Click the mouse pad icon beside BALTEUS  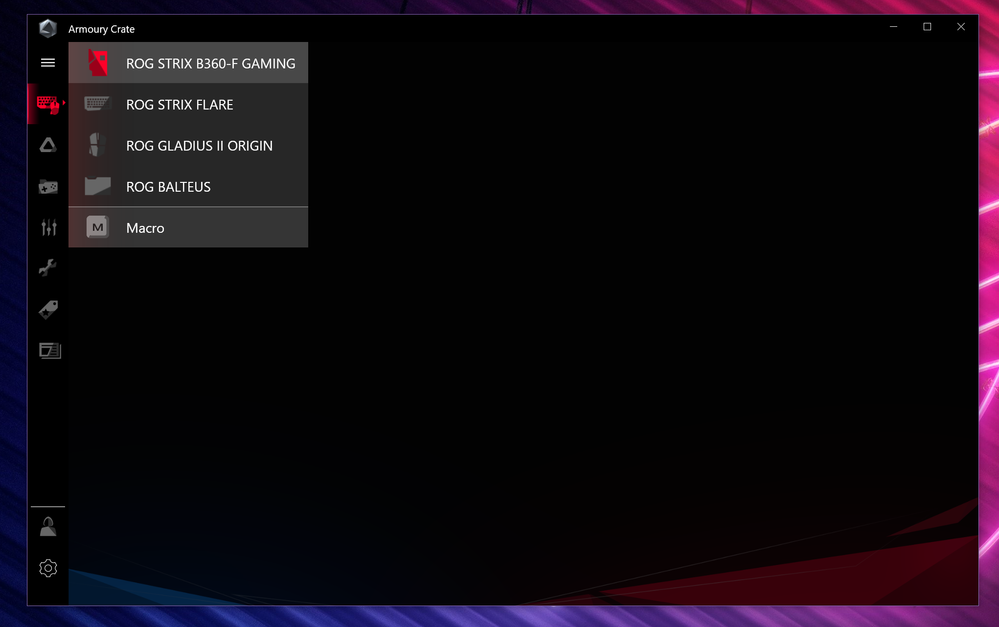pyautogui.click(x=97, y=186)
